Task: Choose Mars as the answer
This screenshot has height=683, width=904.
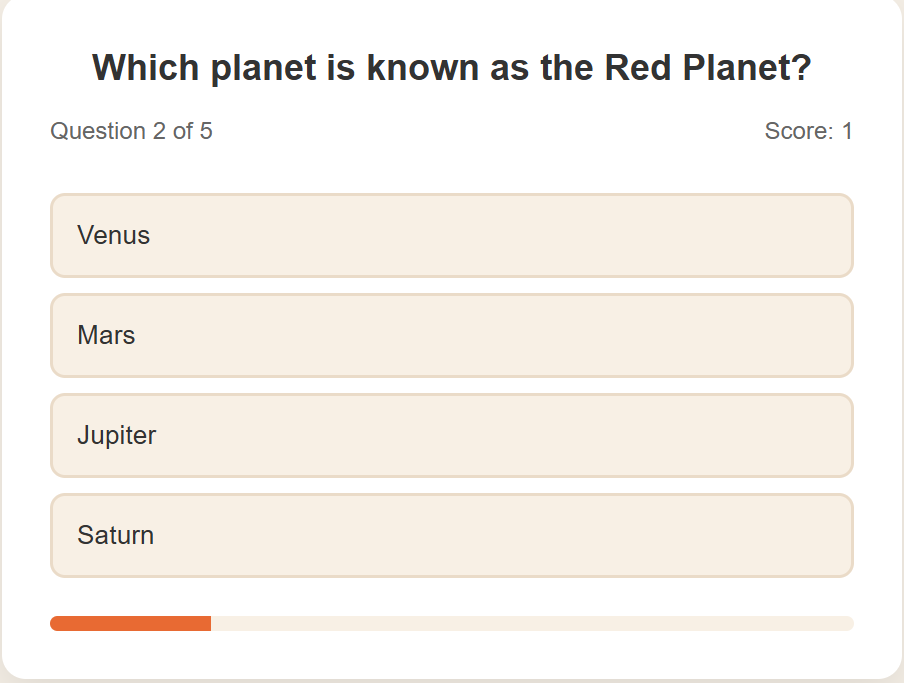Action: [451, 335]
